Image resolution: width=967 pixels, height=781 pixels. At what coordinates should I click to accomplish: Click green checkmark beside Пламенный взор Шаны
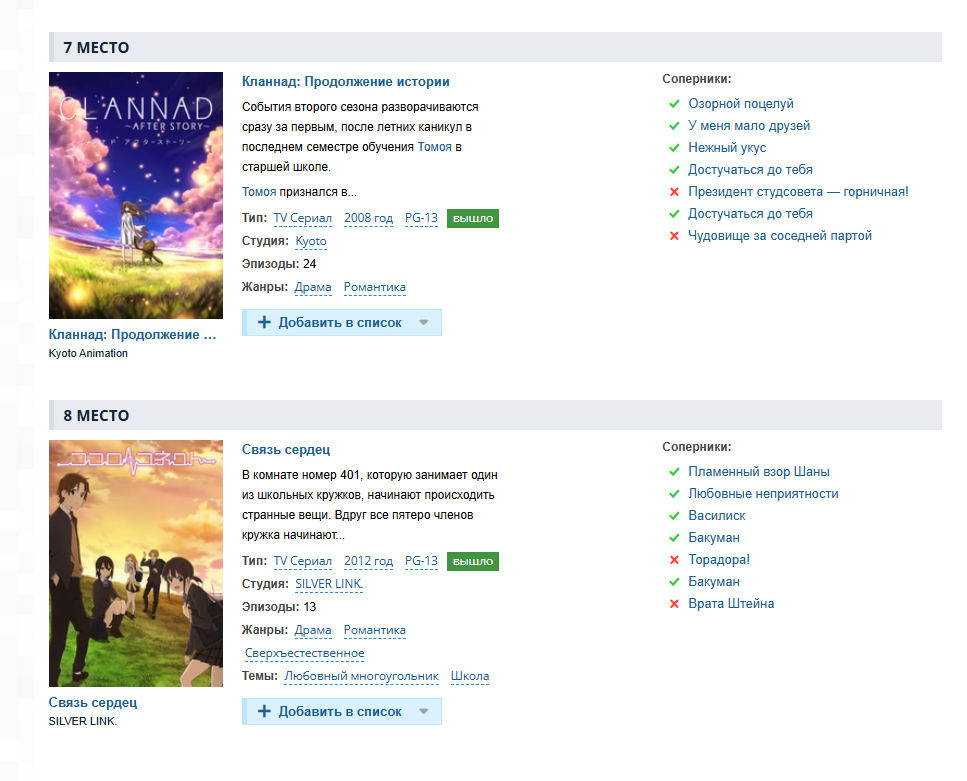(x=674, y=471)
